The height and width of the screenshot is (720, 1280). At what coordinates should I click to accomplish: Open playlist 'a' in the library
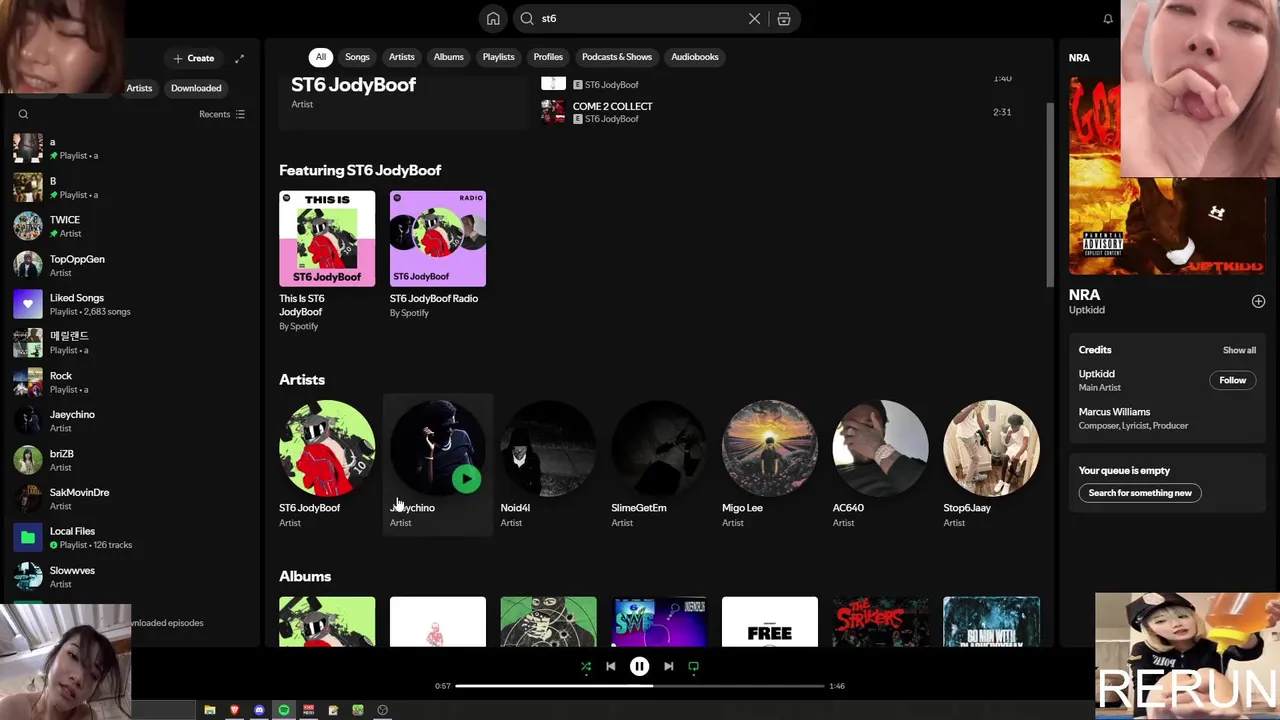pos(130,148)
